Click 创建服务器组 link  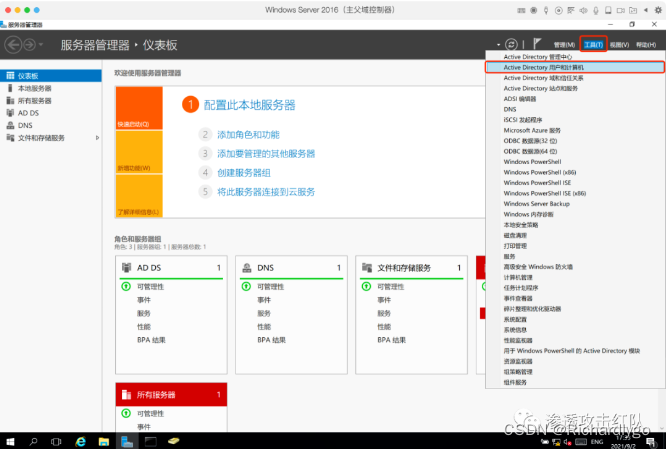tap(244, 173)
